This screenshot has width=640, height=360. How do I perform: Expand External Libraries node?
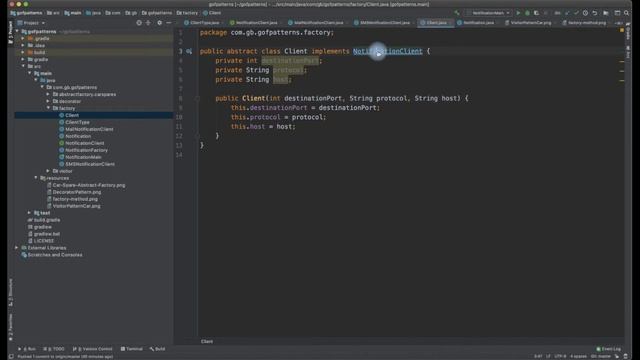(17, 248)
